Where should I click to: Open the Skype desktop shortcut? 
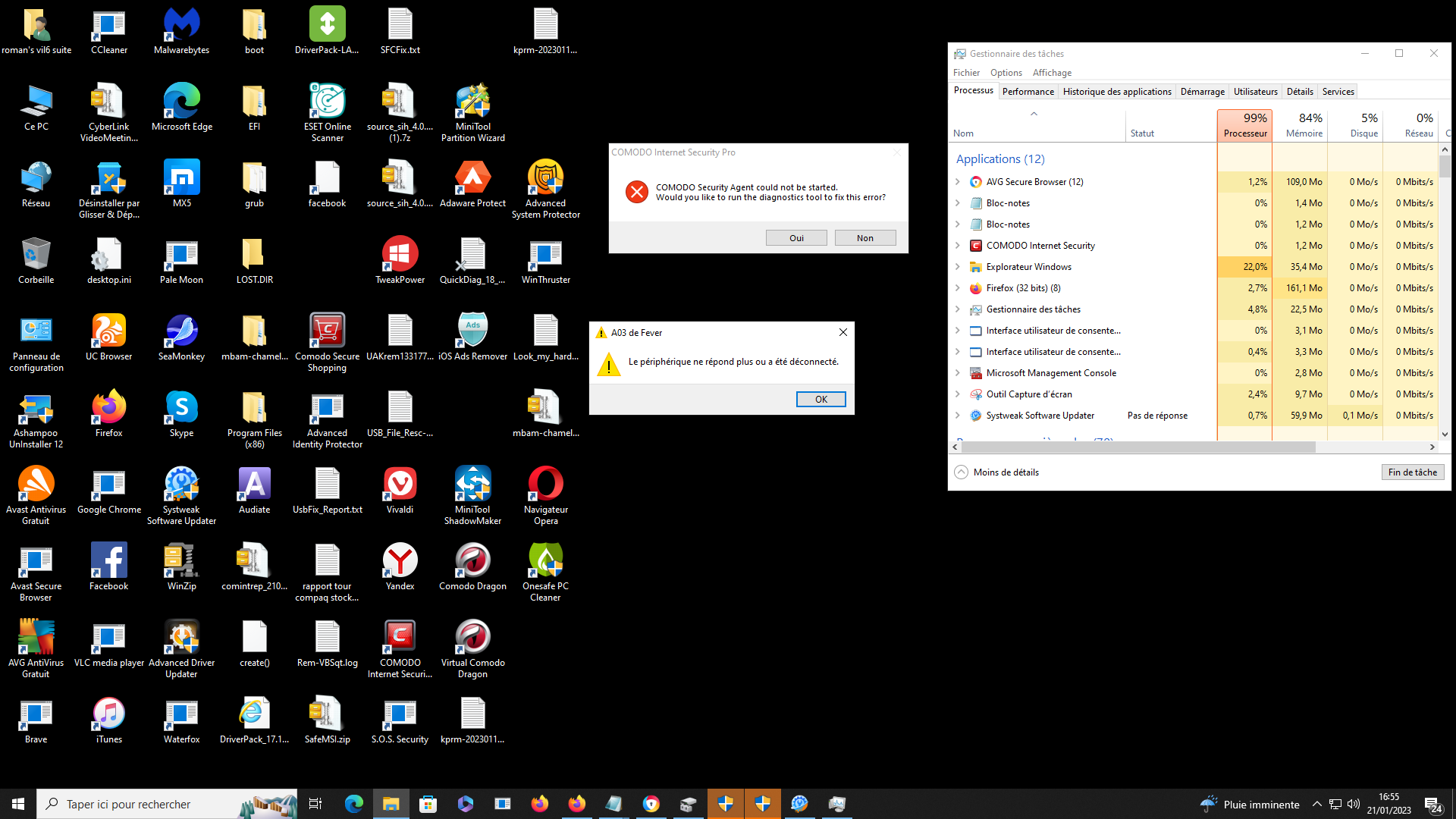point(181,414)
